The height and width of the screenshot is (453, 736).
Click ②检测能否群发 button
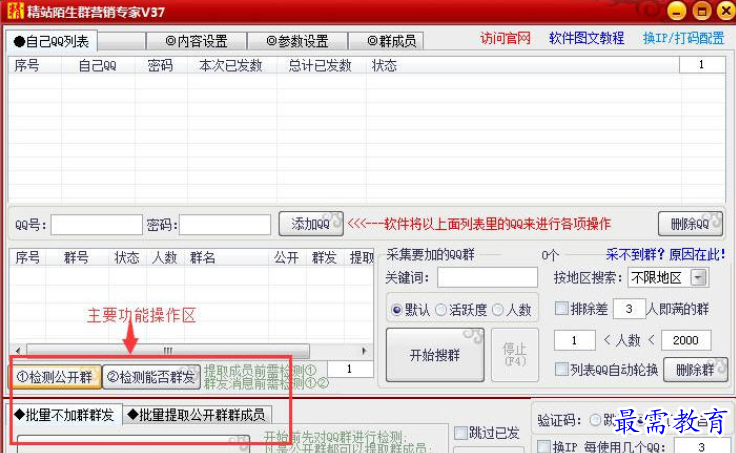[x=152, y=376]
